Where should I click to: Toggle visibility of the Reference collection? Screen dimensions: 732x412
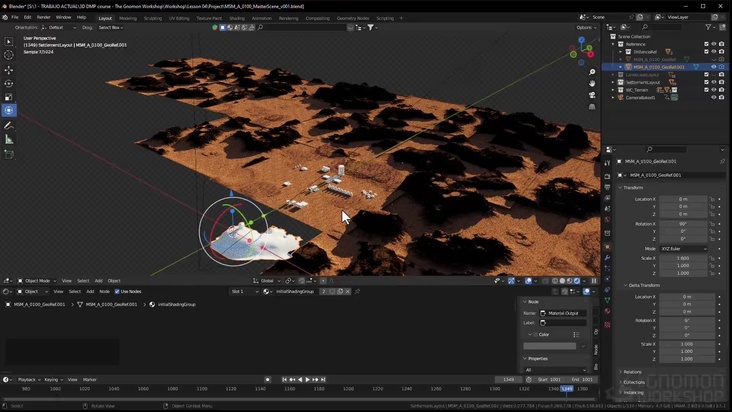click(x=713, y=44)
